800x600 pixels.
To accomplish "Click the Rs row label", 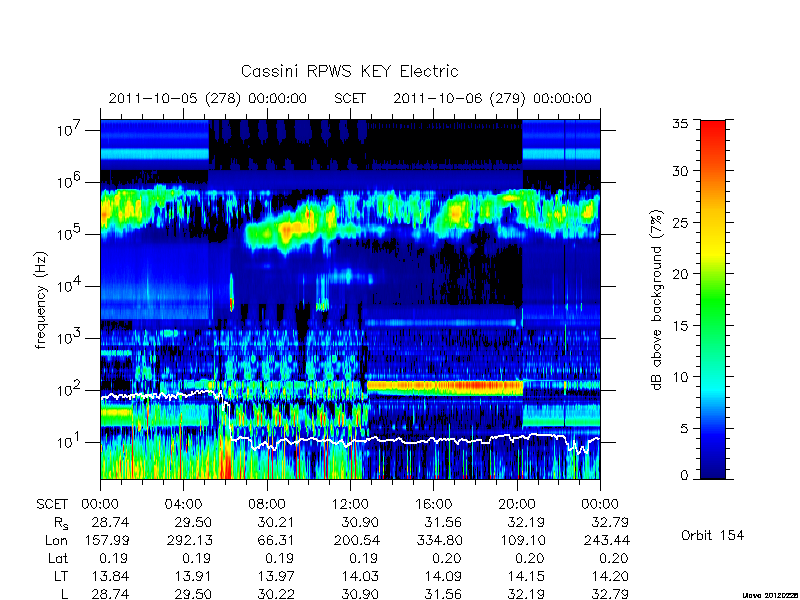I will point(61,523).
